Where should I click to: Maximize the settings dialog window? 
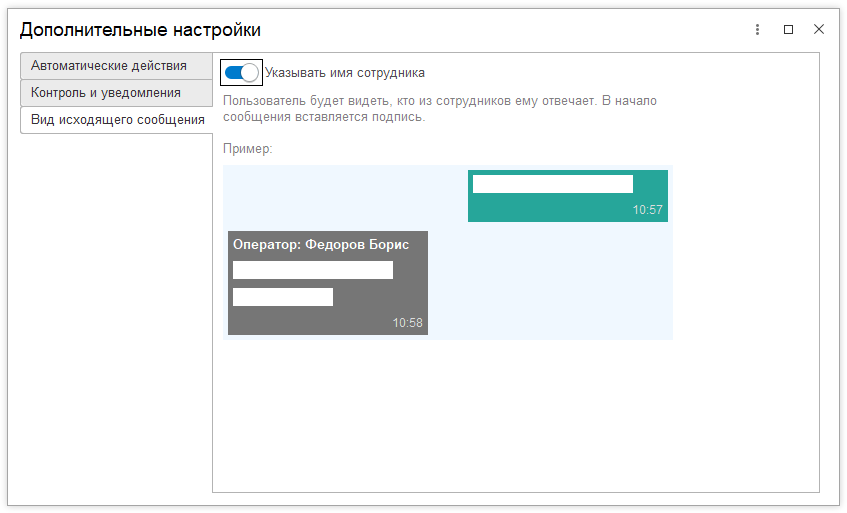pyautogui.click(x=788, y=30)
